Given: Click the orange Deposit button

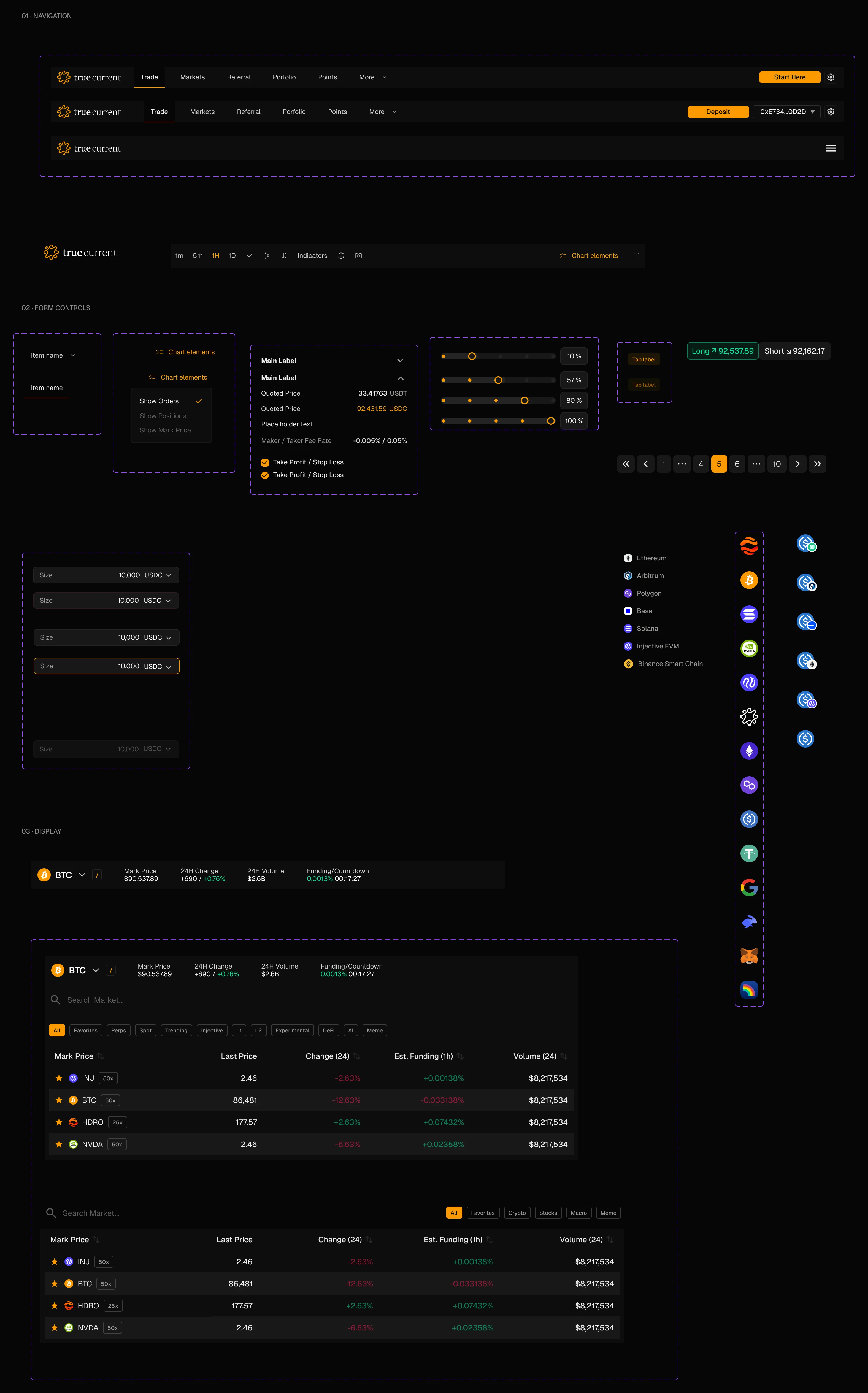Looking at the screenshot, I should (718, 112).
